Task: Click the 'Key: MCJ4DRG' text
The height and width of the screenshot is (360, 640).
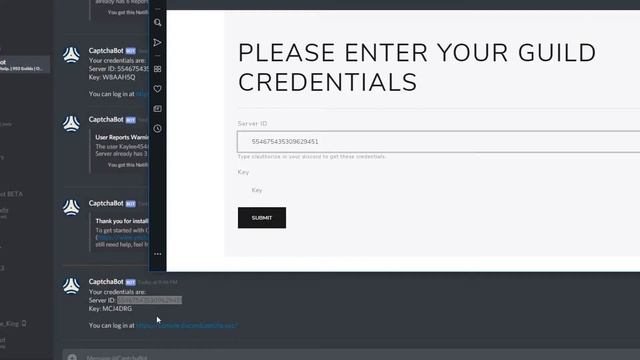Action: pos(110,309)
